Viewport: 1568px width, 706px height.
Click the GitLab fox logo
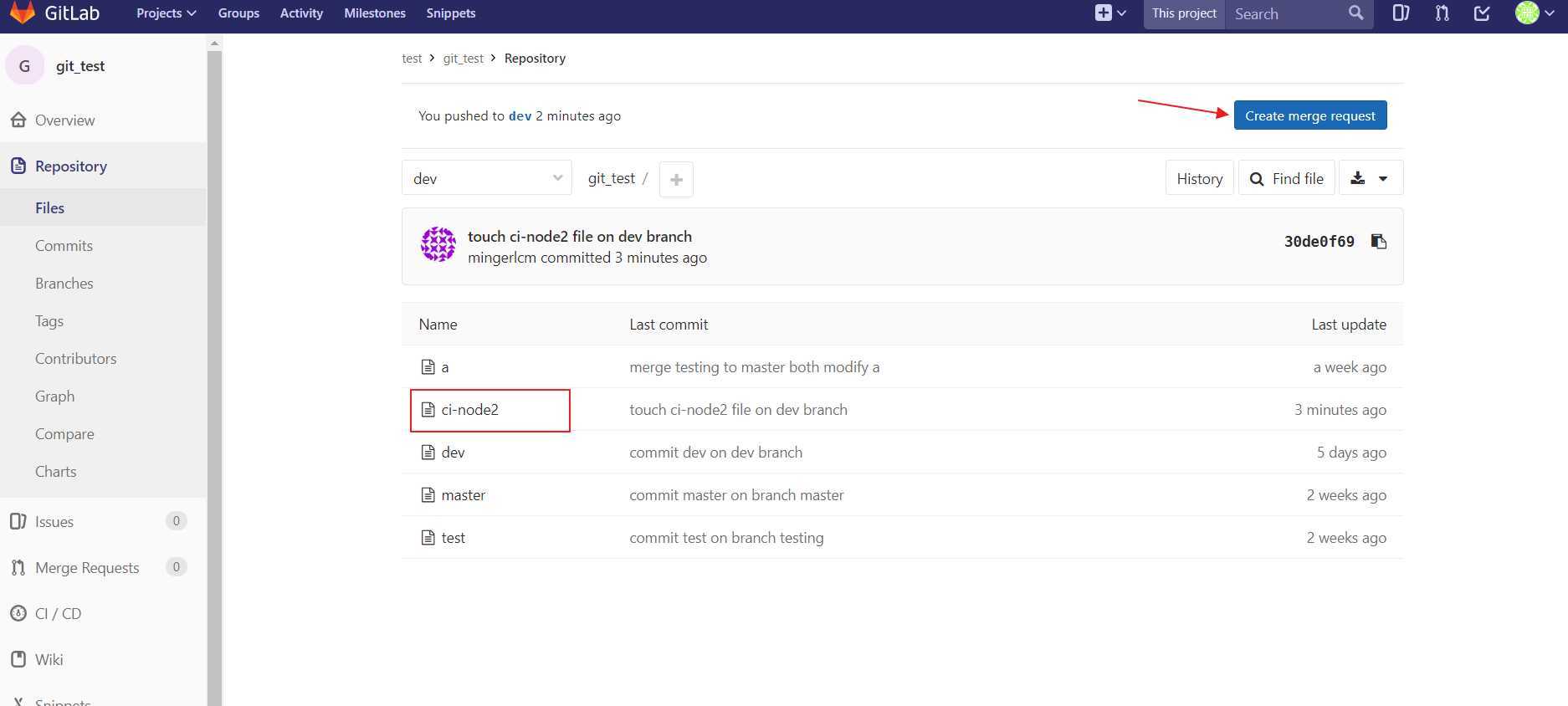click(23, 13)
